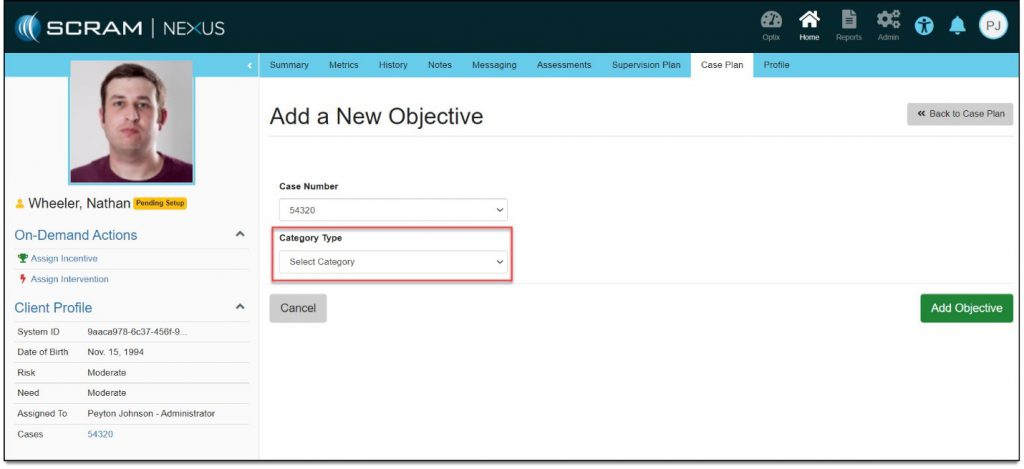Screen dimensions: 1024x469
Task: Expand the Case Number dropdown
Action: [x=393, y=210]
